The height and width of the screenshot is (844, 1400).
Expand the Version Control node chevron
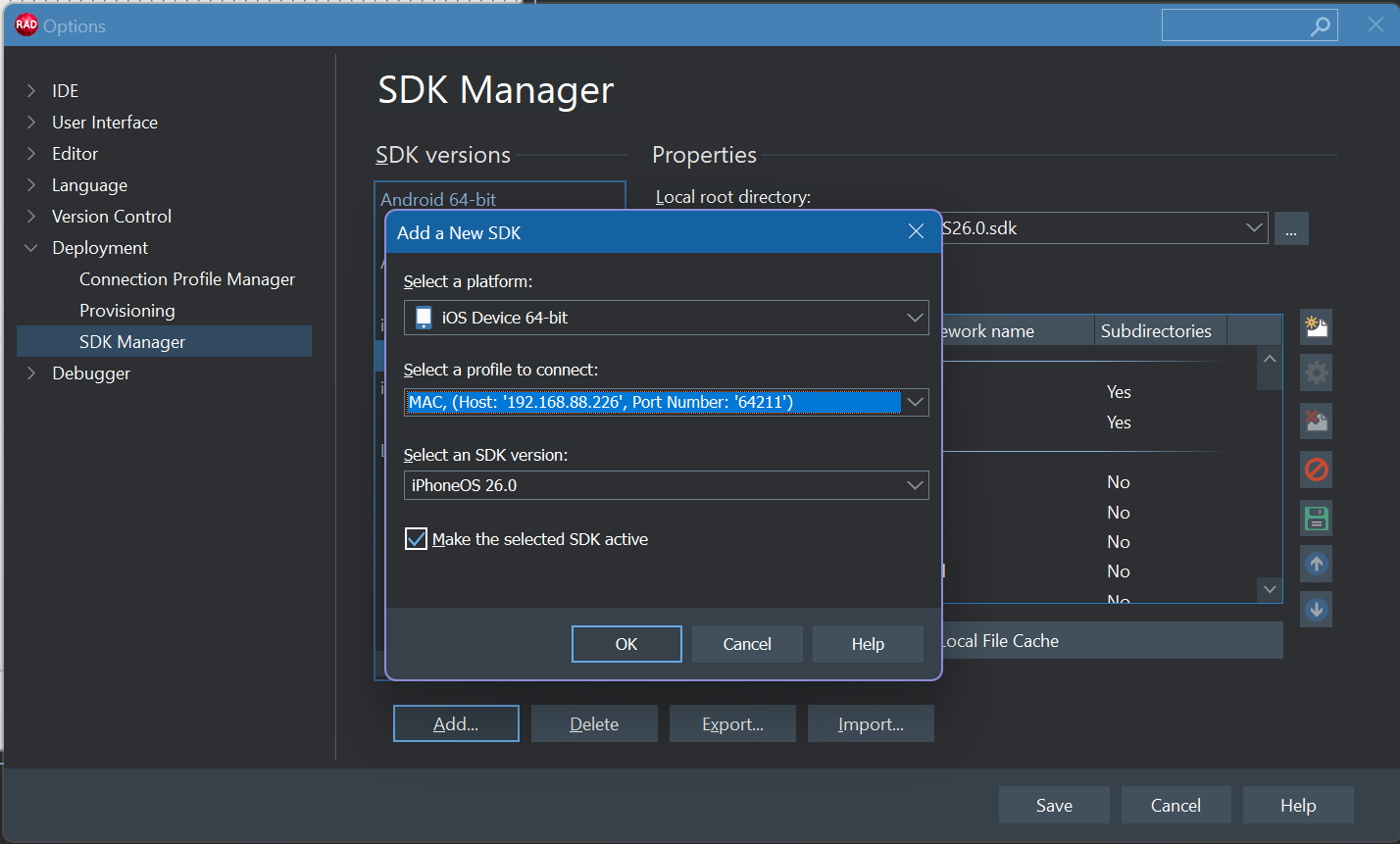point(31,217)
